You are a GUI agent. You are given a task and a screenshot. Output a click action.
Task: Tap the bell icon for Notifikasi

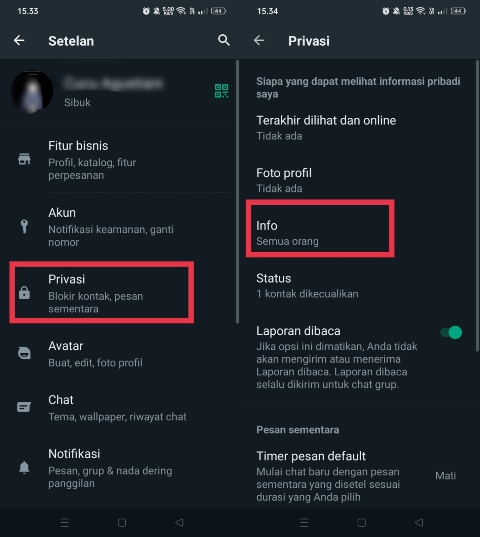(24, 467)
